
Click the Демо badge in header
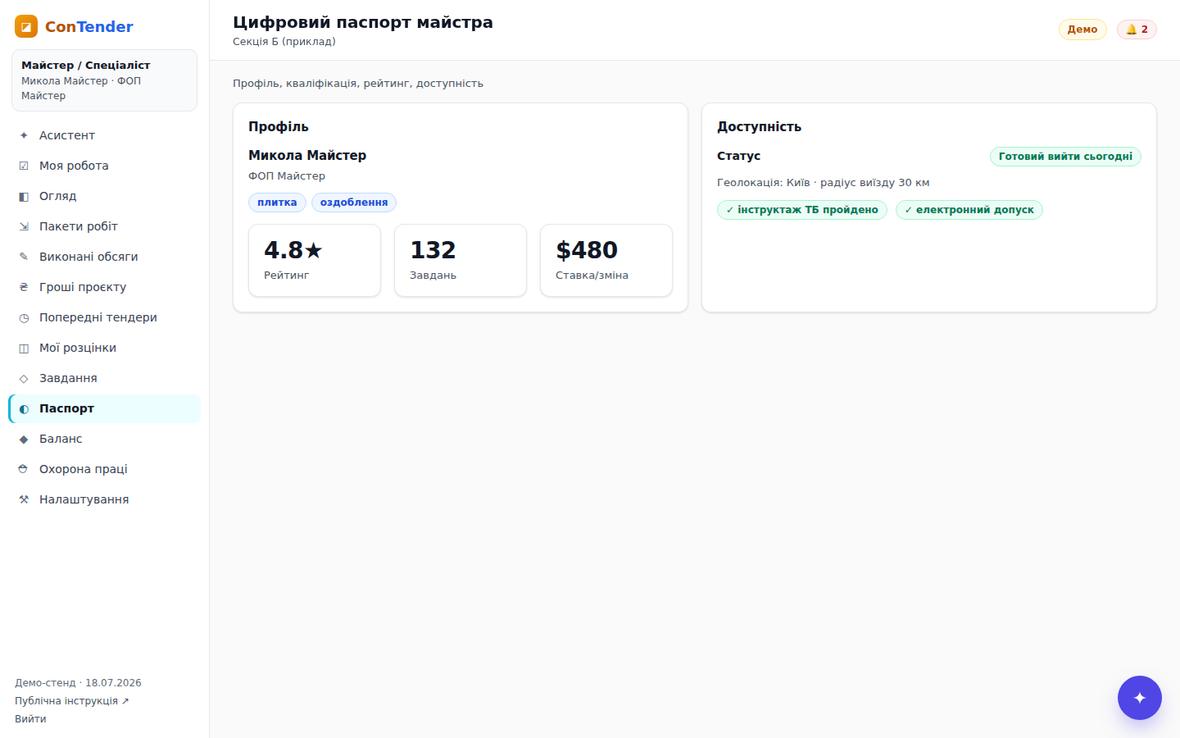coord(1082,29)
